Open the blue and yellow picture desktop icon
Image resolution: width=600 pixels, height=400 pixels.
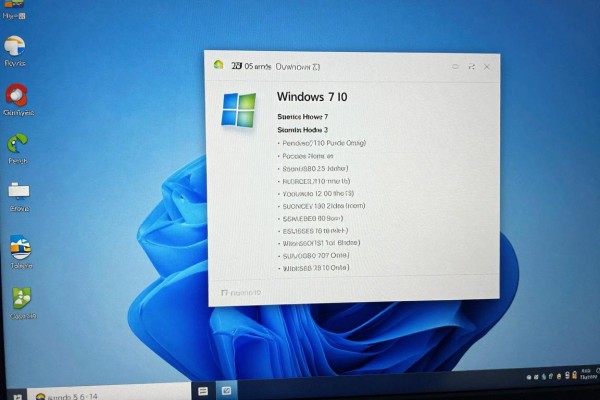pyautogui.click(x=21, y=248)
